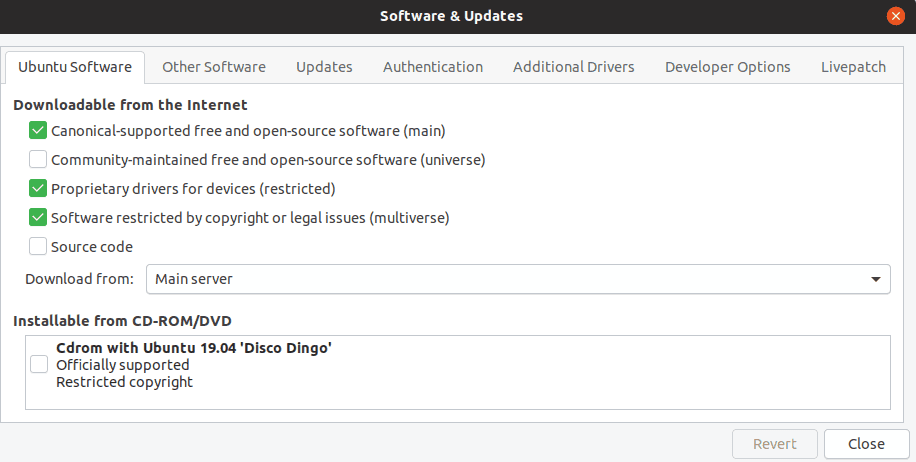
Task: Uncheck Canonical-supported software (main) checkbox
Action: pyautogui.click(x=38, y=130)
